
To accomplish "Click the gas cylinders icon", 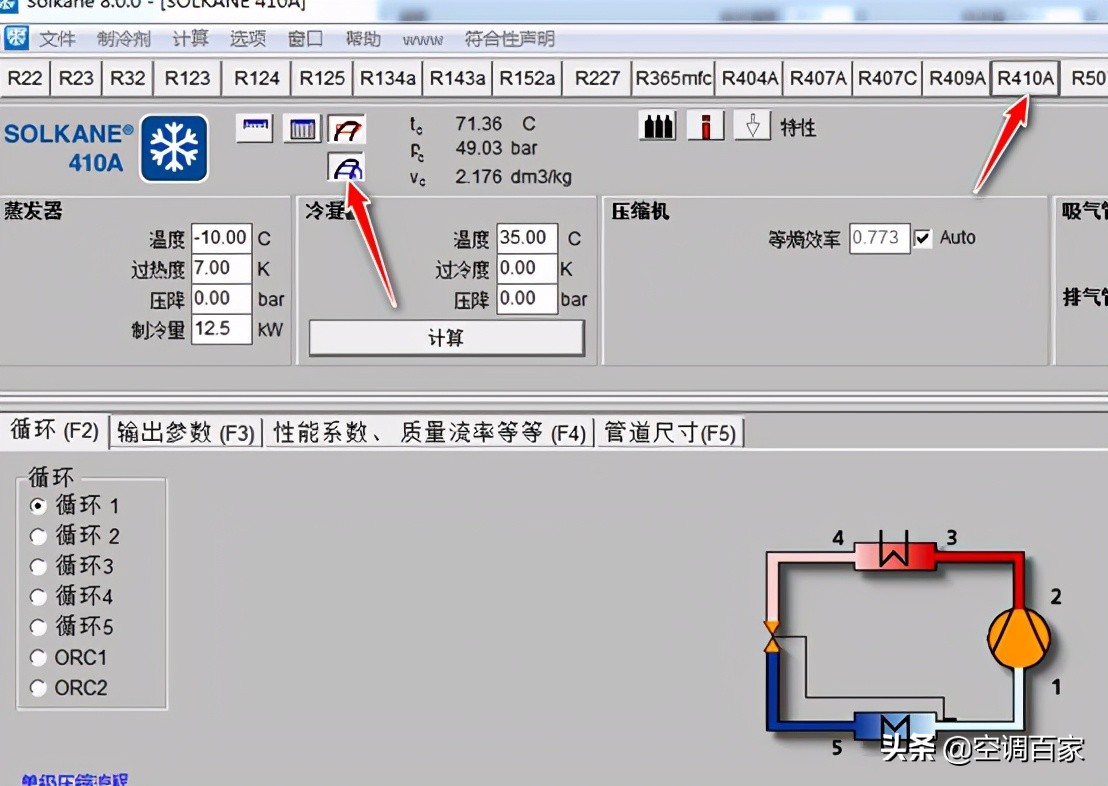I will click(658, 126).
